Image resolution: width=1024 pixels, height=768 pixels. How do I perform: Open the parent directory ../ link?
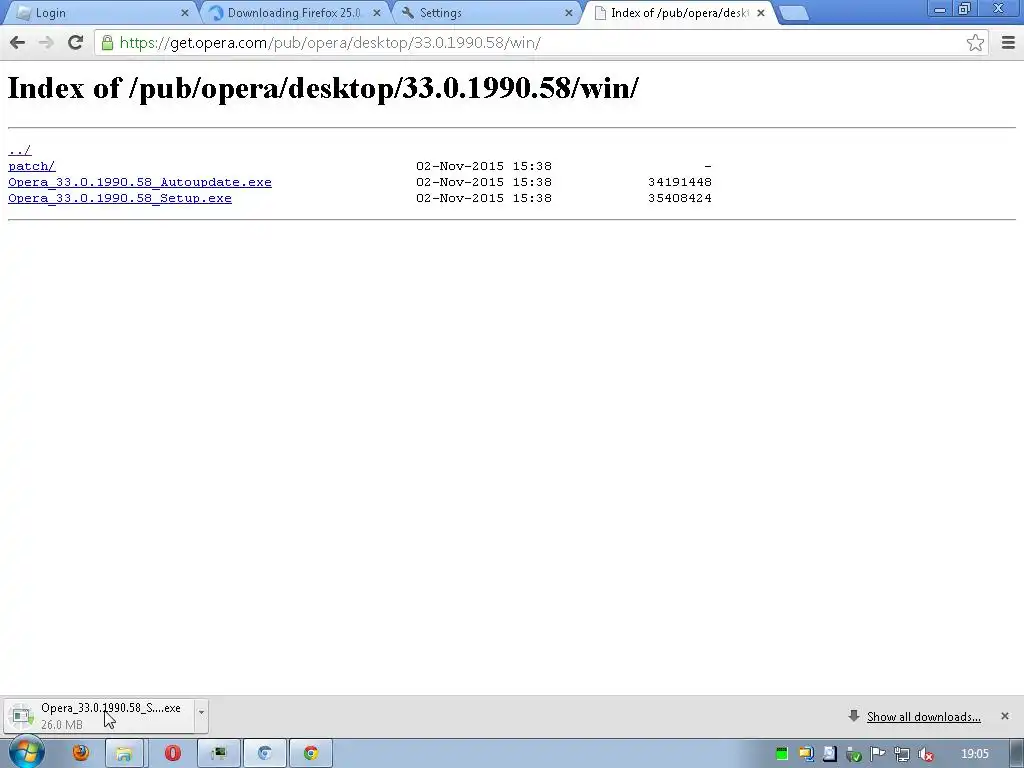pyautogui.click(x=20, y=150)
